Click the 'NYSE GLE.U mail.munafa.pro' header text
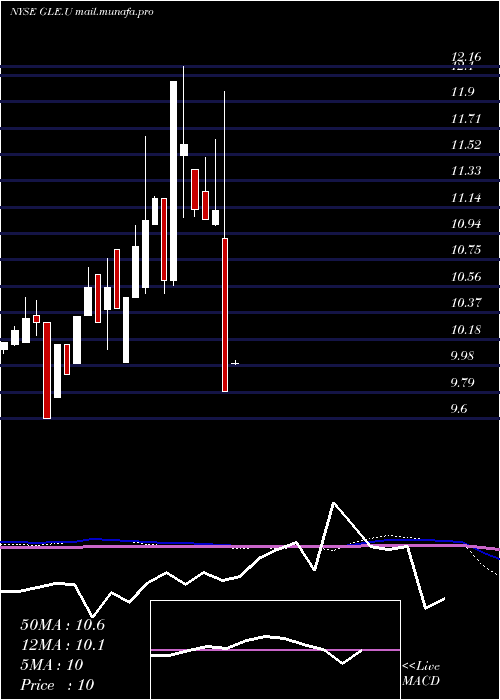Screen dimensions: 500x700 coord(81,12)
